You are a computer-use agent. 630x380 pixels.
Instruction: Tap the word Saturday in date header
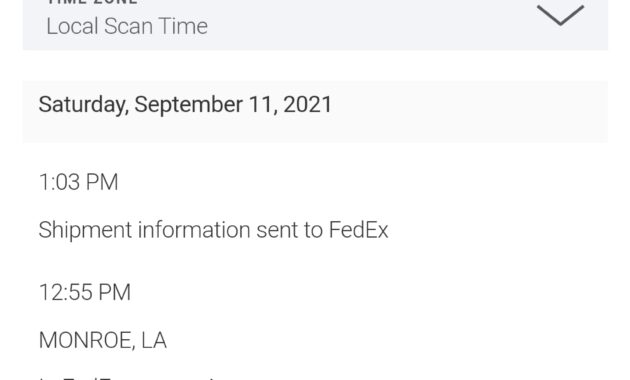coord(84,105)
